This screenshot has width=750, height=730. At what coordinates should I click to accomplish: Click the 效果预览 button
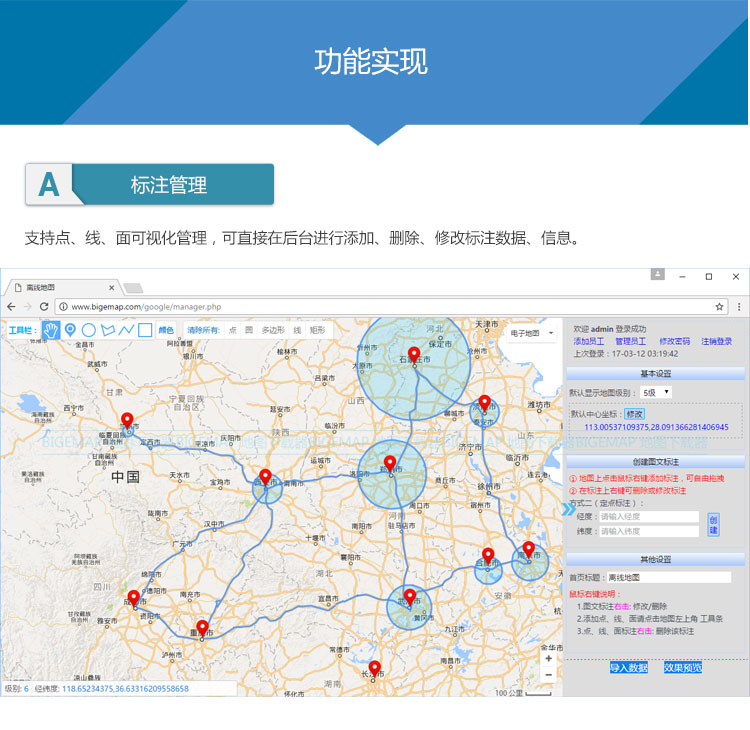tap(683, 667)
